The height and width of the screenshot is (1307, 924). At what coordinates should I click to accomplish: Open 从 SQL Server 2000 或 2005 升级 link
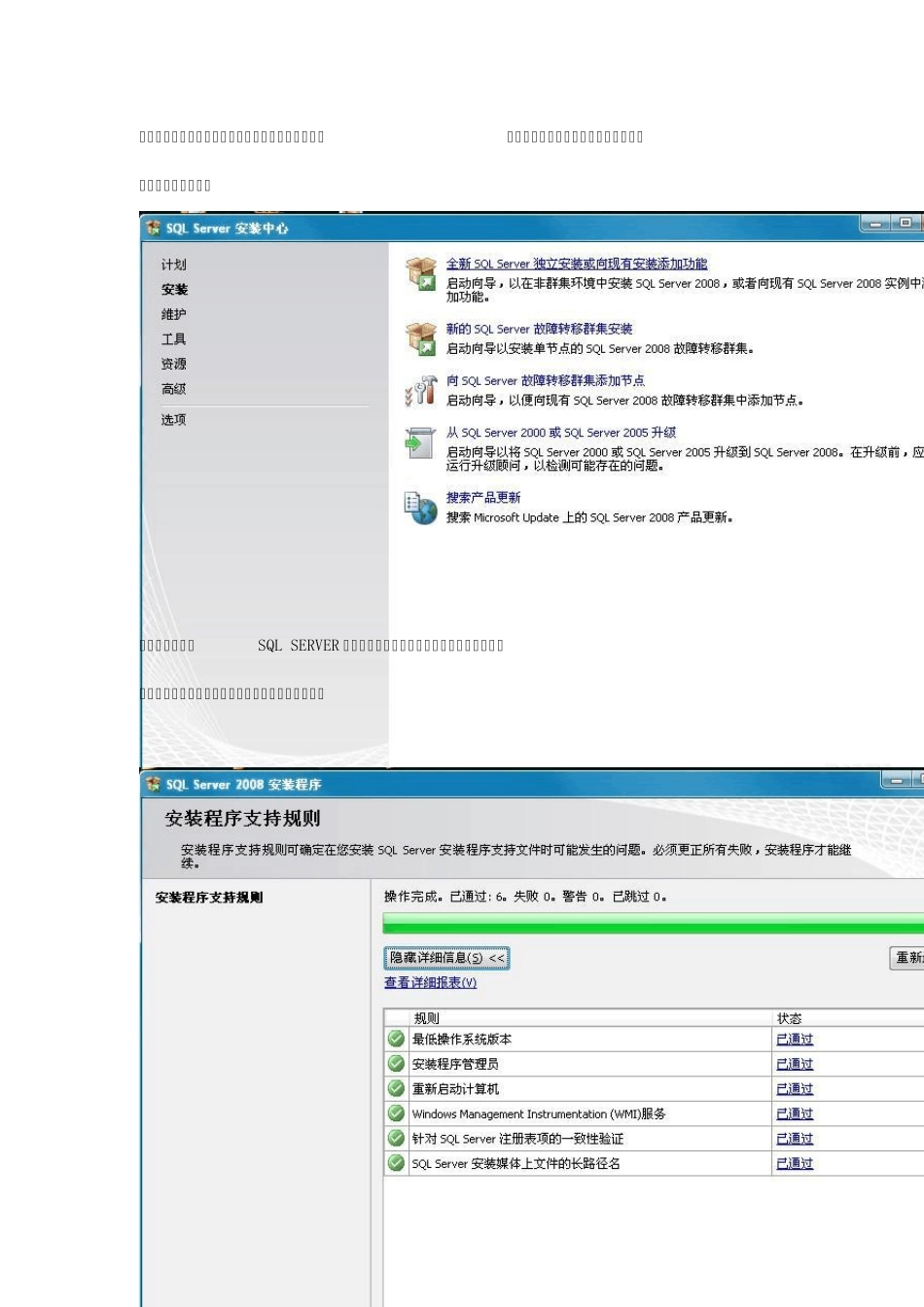tap(561, 433)
